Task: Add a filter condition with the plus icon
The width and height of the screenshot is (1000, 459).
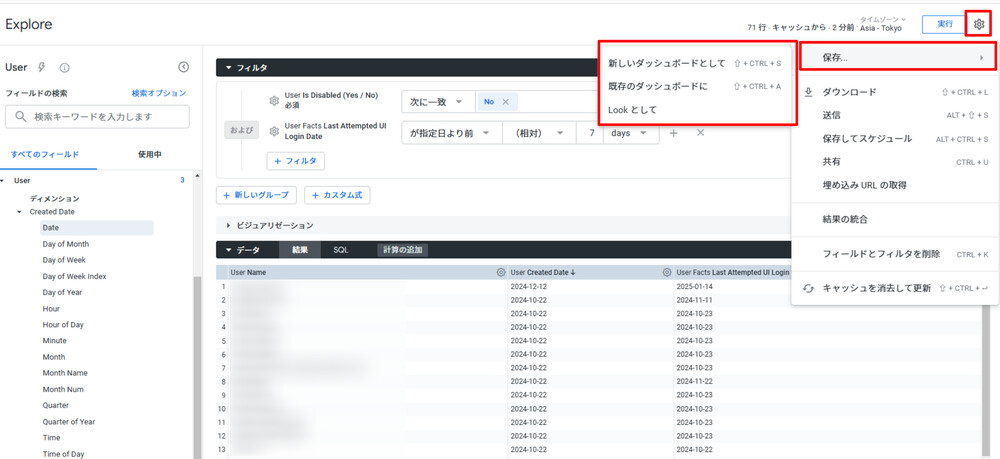Action: (673, 133)
